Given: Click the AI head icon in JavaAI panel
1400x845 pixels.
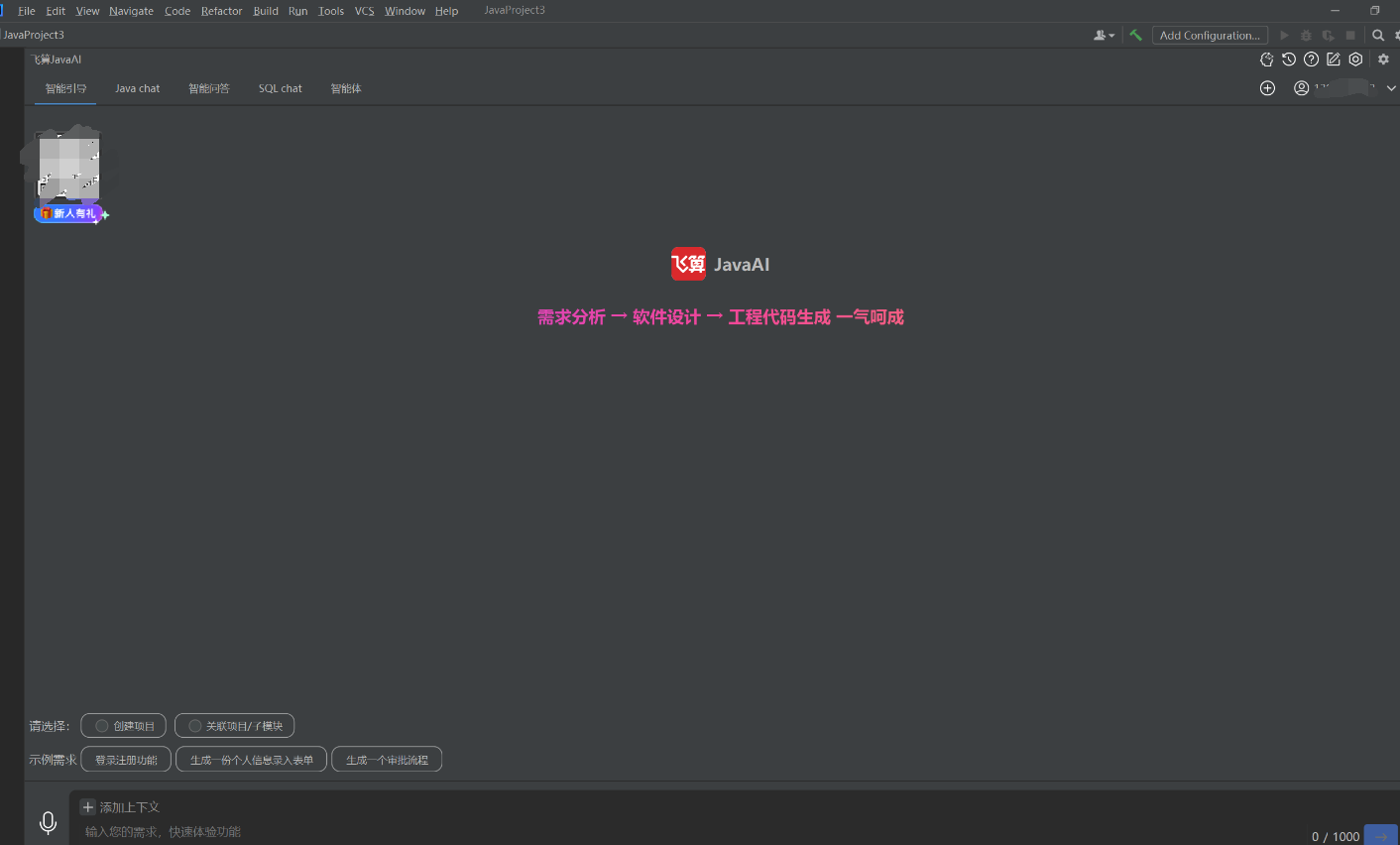Looking at the screenshot, I should [1266, 60].
